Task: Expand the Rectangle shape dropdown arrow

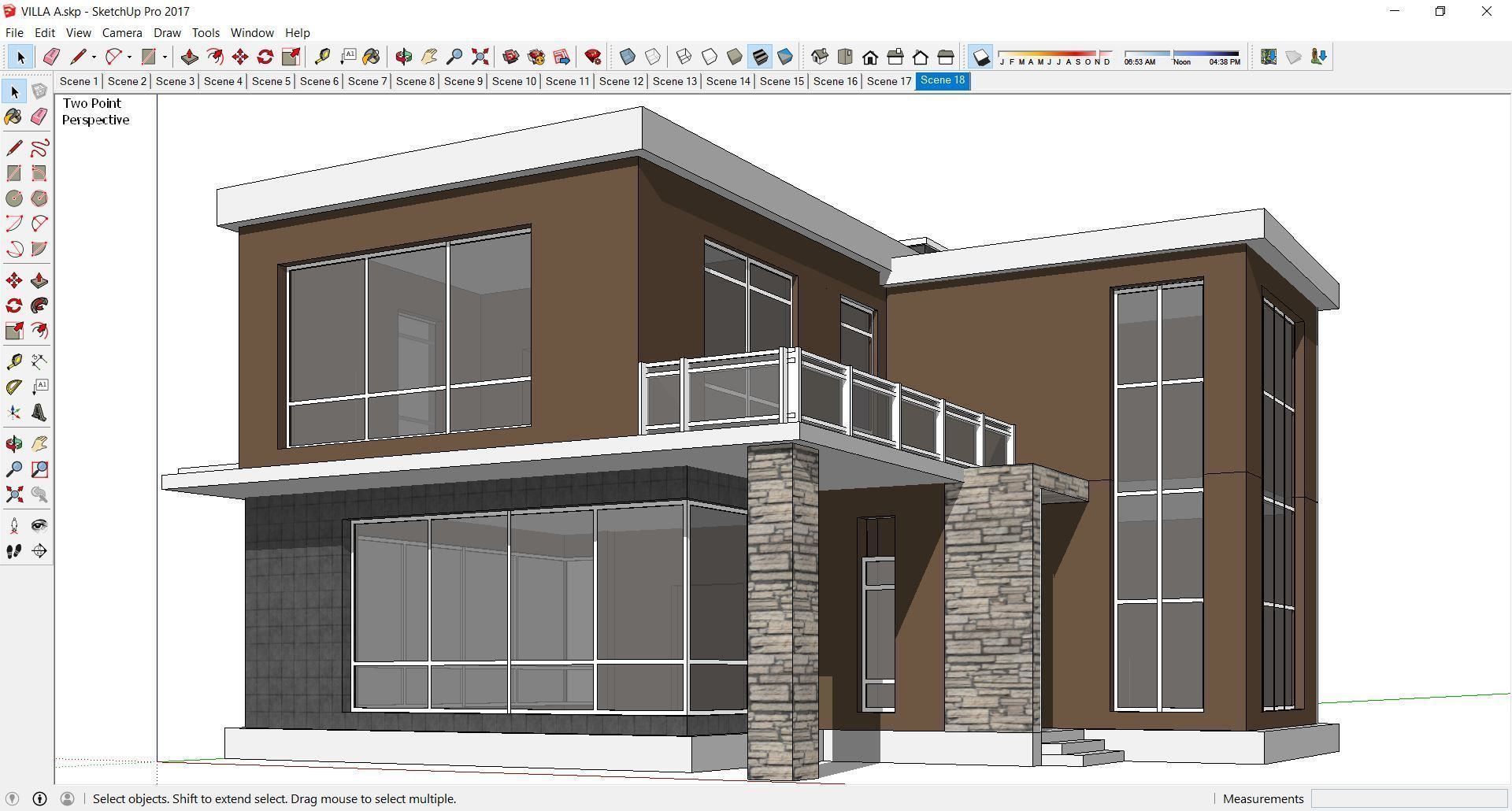Action: click(165, 57)
